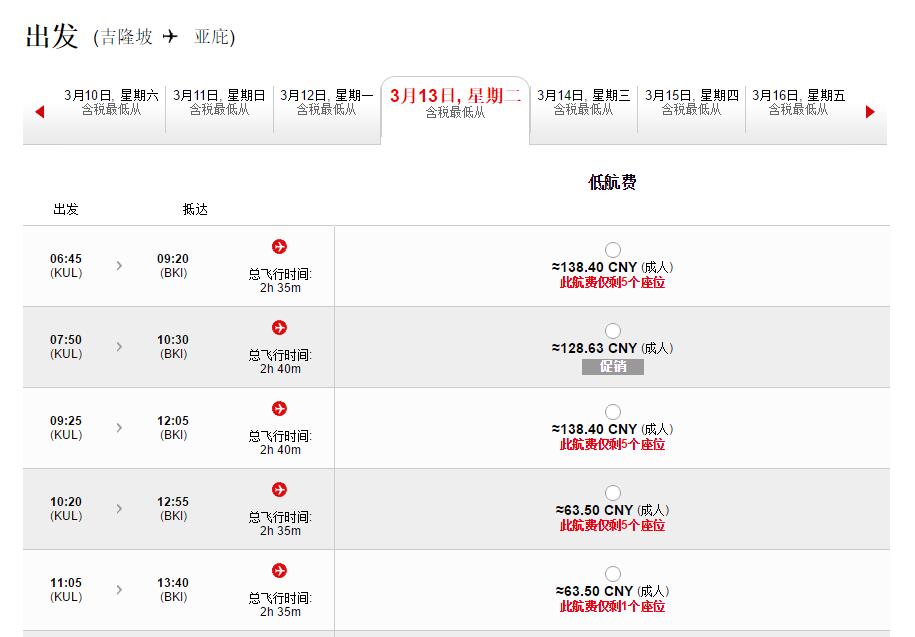915x637 pixels.
Task: Click the 3月11日 星期日 date tab
Action: [x=219, y=103]
